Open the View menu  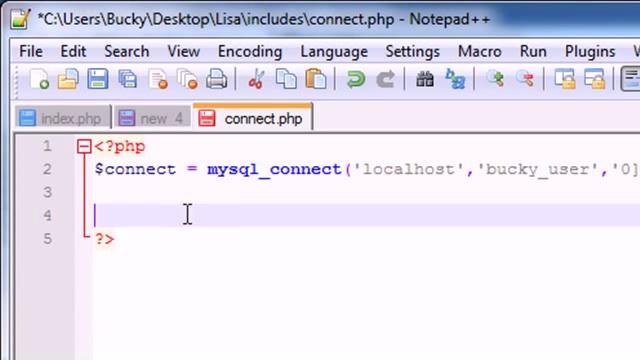[x=184, y=51]
